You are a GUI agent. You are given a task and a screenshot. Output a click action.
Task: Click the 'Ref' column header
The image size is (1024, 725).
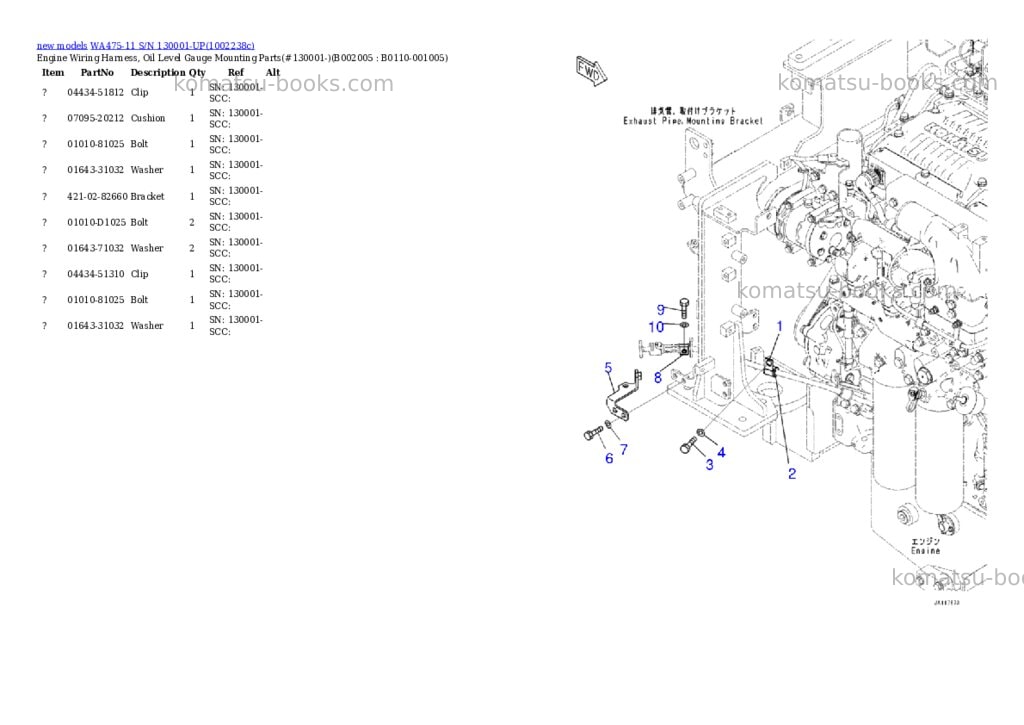click(x=236, y=72)
